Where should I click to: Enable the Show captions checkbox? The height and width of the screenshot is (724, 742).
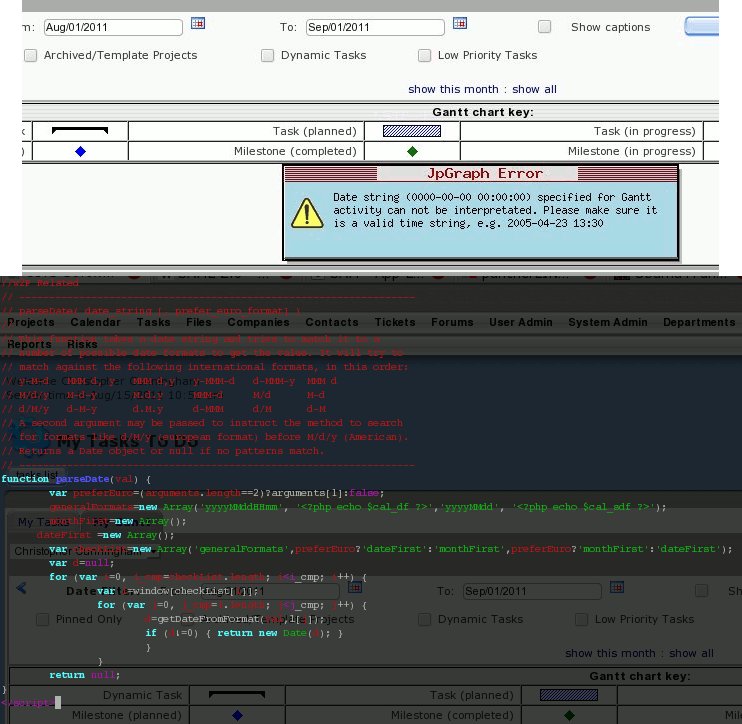coord(544,26)
